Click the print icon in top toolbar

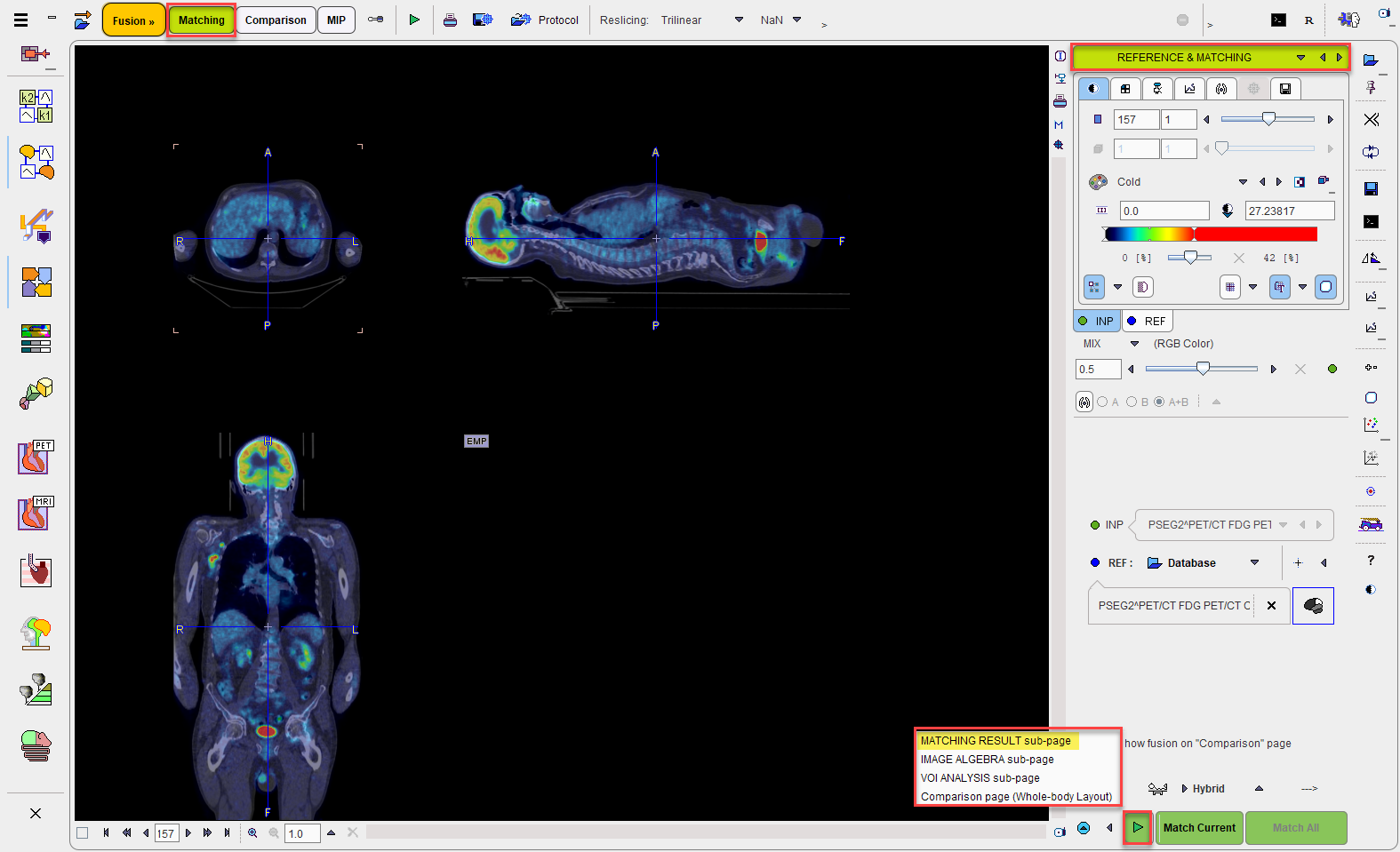[450, 20]
